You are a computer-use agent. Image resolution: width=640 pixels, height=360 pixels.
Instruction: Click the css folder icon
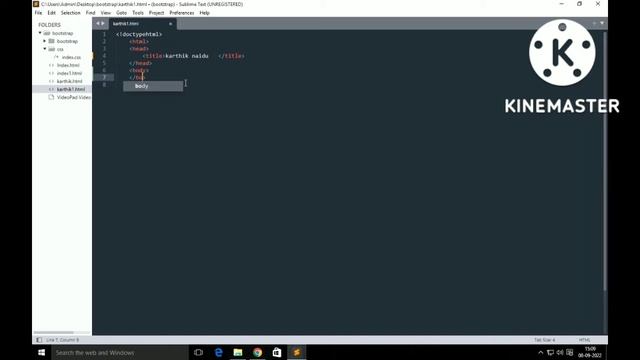click(51, 49)
